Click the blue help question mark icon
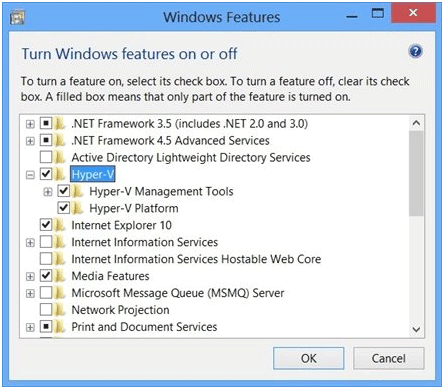Image resolution: width=444 pixels, height=389 pixels. click(x=415, y=51)
